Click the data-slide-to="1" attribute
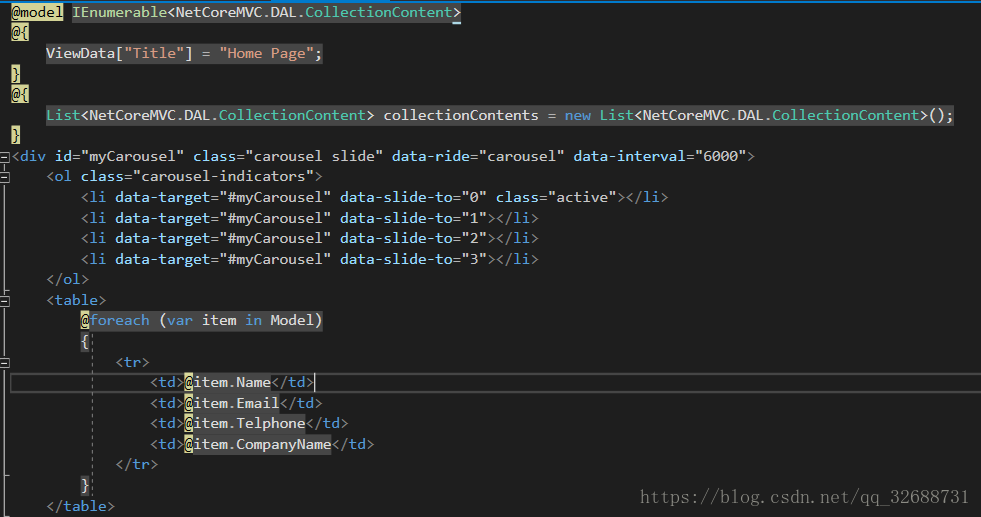 tap(414, 218)
